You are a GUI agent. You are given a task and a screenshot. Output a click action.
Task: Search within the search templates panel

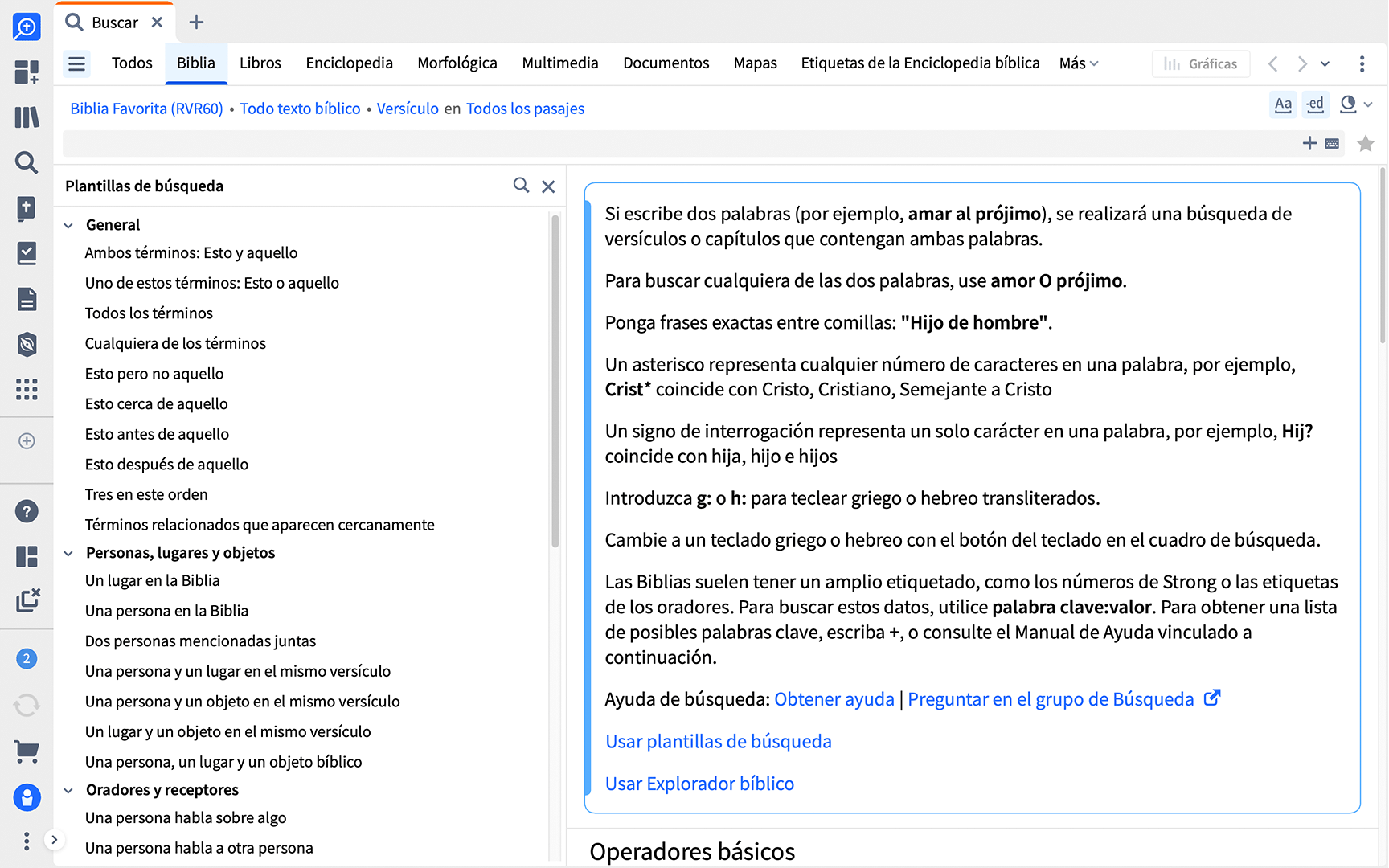coord(521,186)
